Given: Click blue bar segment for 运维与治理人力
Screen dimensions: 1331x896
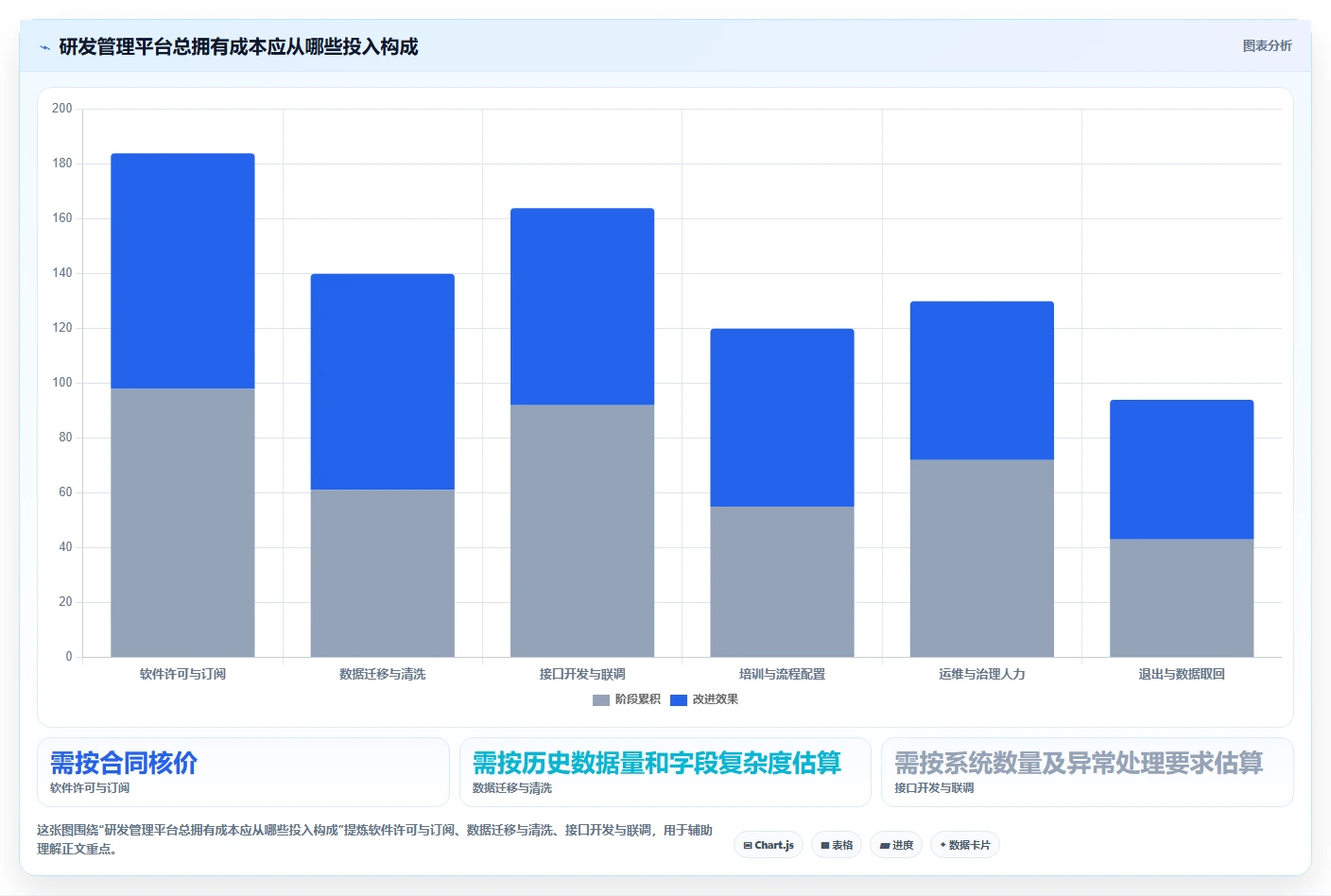Looking at the screenshot, I should pyautogui.click(x=982, y=381).
